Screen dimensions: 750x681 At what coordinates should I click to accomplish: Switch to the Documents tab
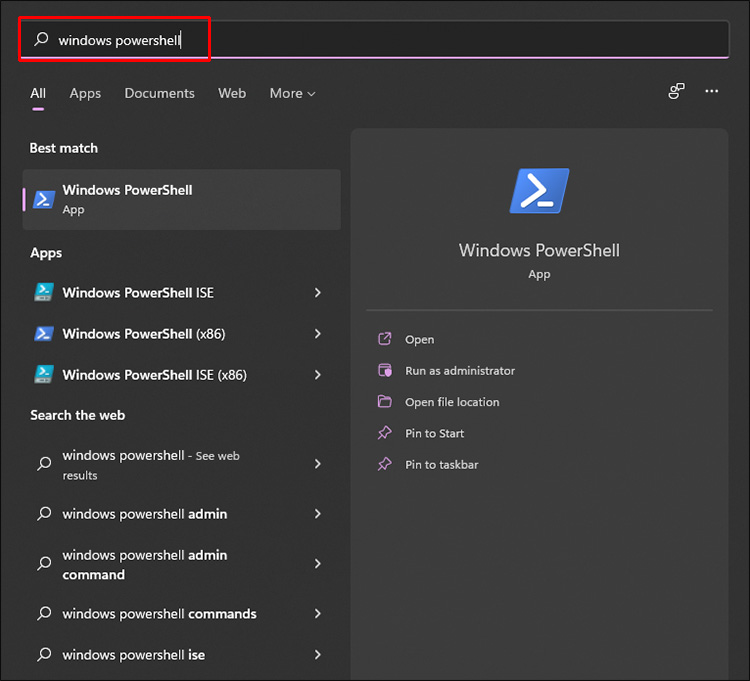[x=159, y=93]
